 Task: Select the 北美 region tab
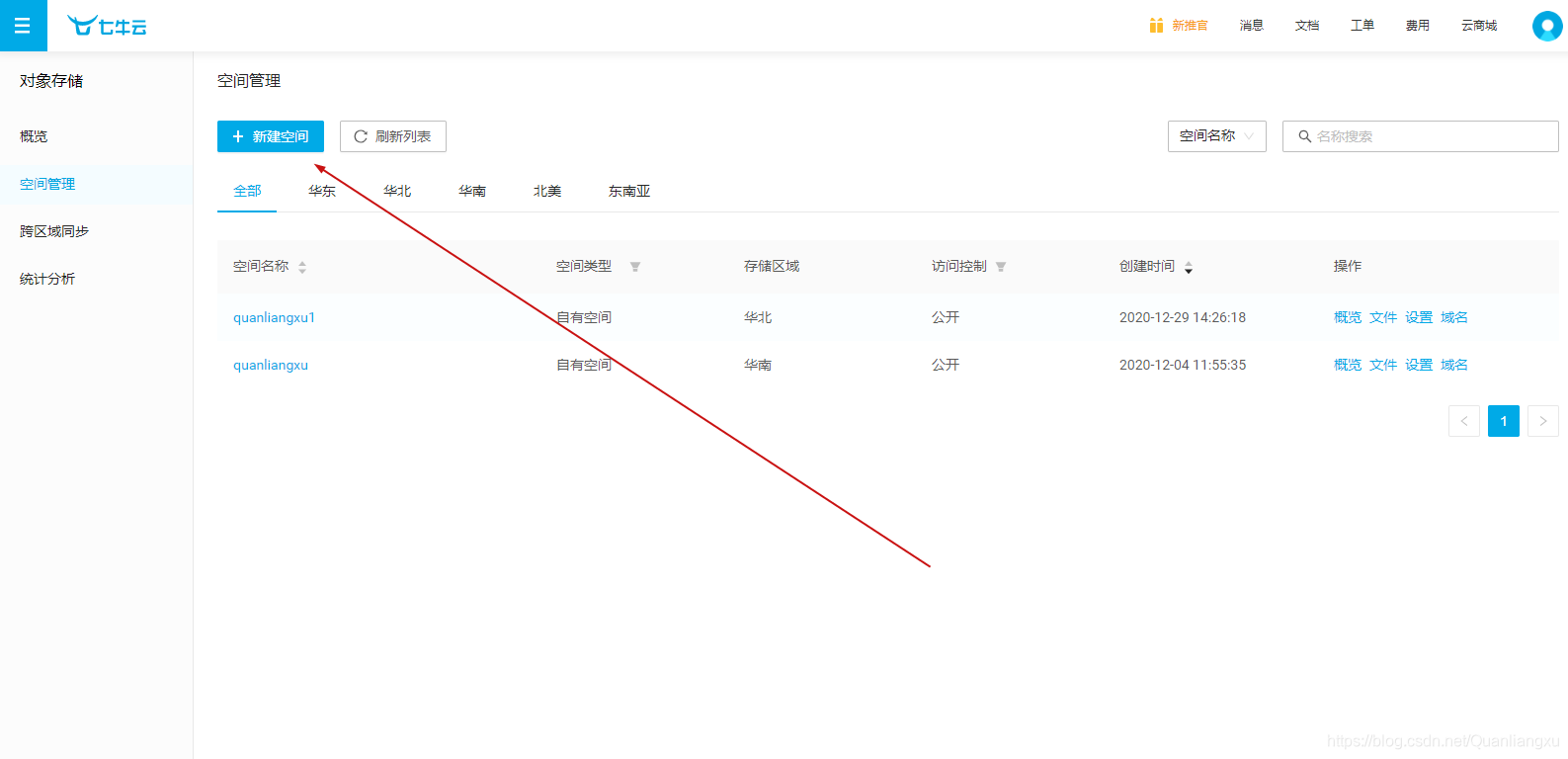tap(547, 191)
